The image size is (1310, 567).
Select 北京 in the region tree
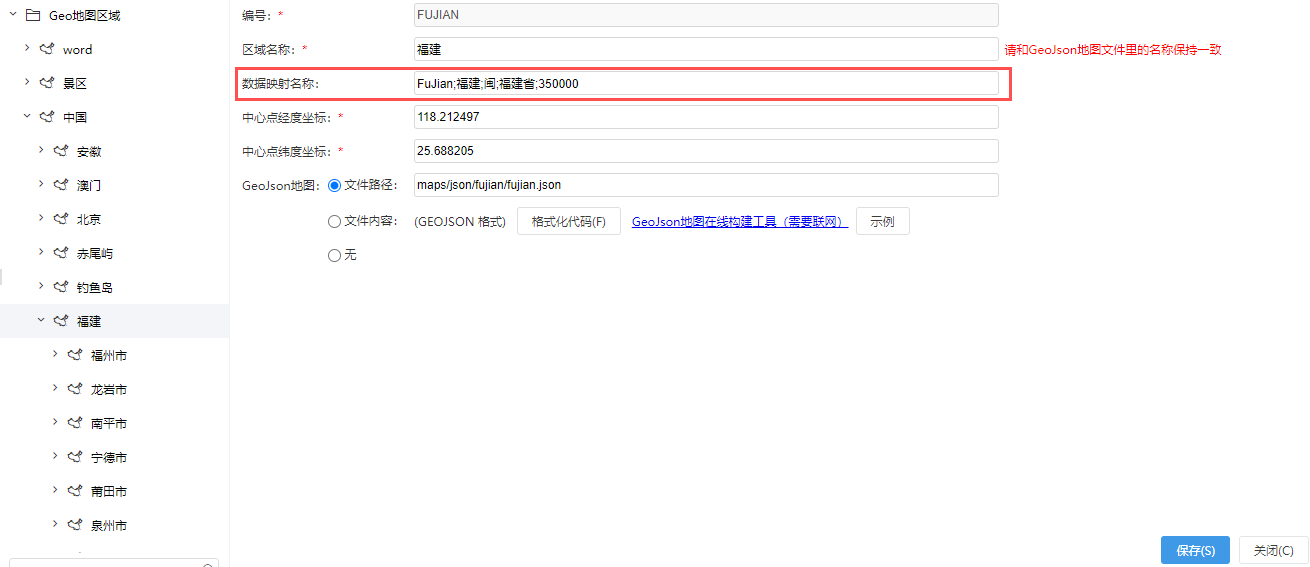pos(89,219)
